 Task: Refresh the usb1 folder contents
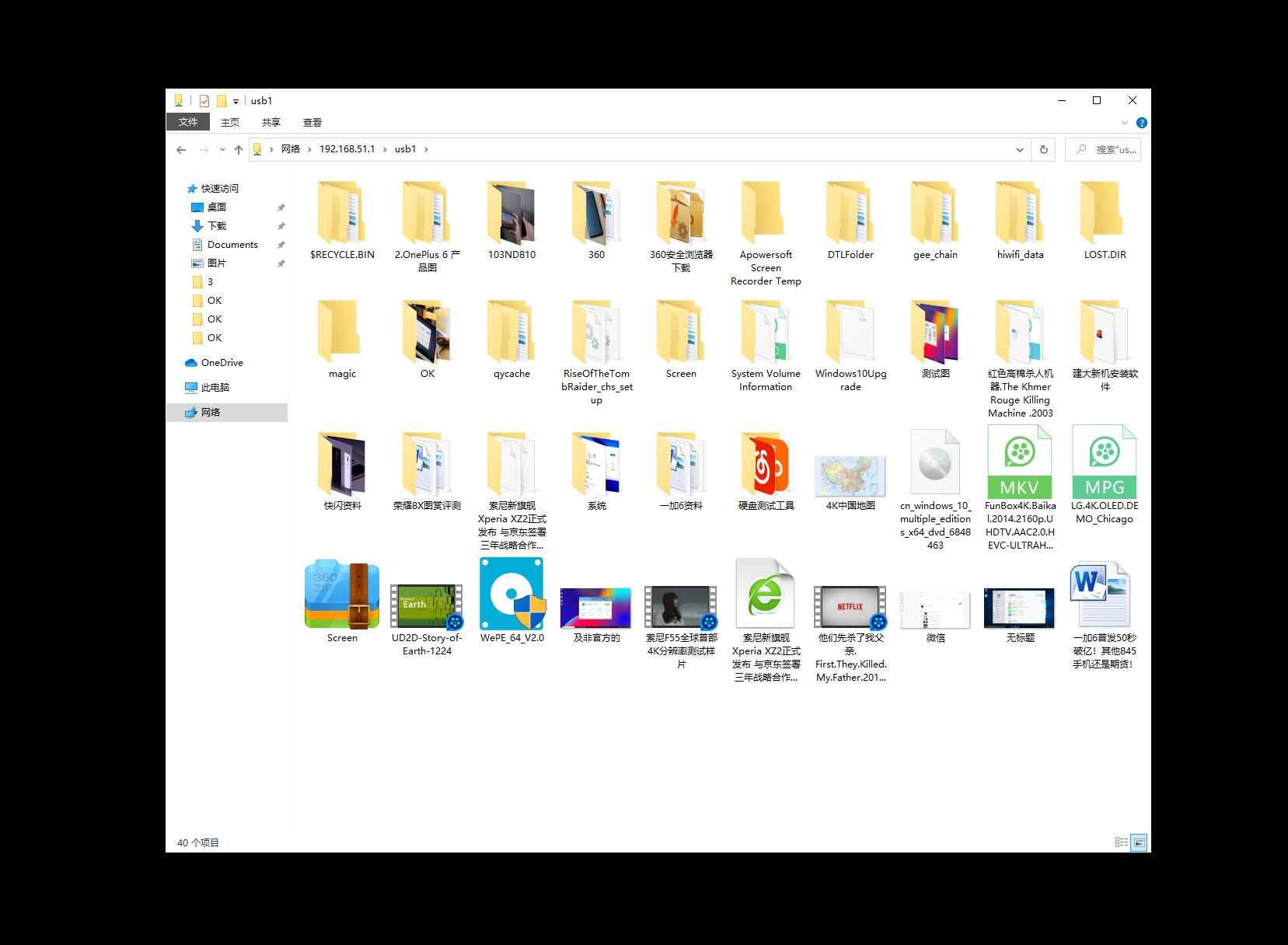pyautogui.click(x=1044, y=149)
